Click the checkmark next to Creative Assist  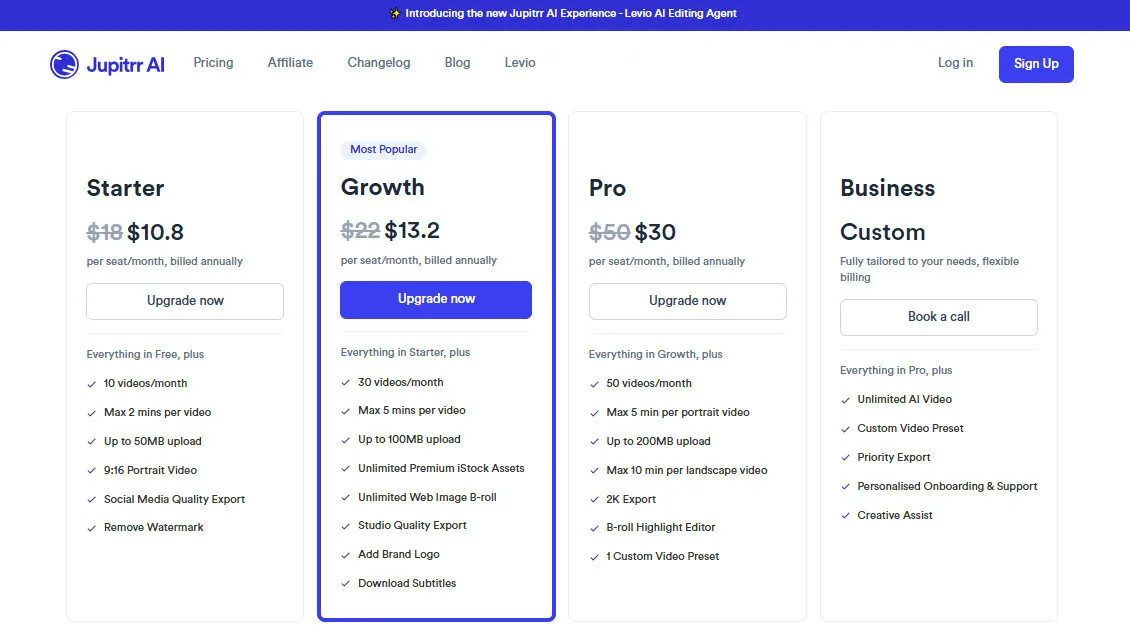coord(845,515)
